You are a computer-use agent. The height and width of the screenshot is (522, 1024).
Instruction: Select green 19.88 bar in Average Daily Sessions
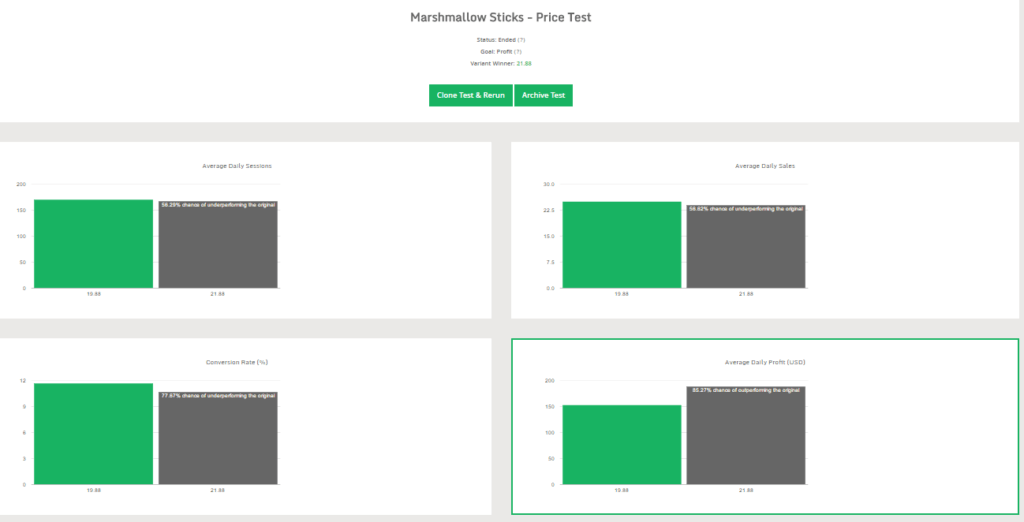click(x=93, y=244)
